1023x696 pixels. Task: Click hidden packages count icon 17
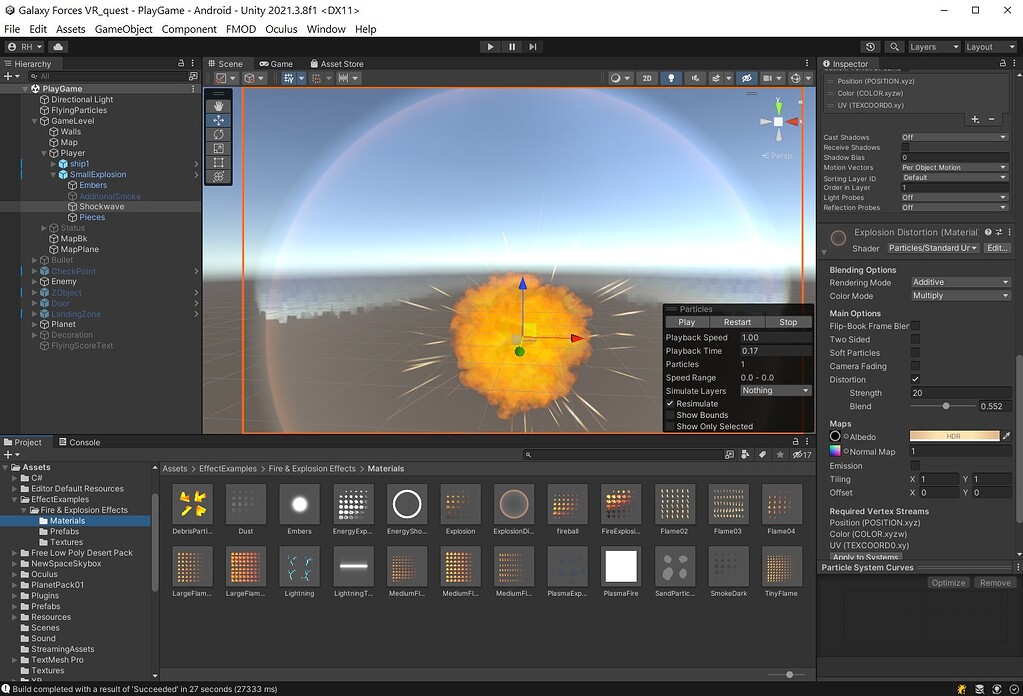click(x=802, y=455)
